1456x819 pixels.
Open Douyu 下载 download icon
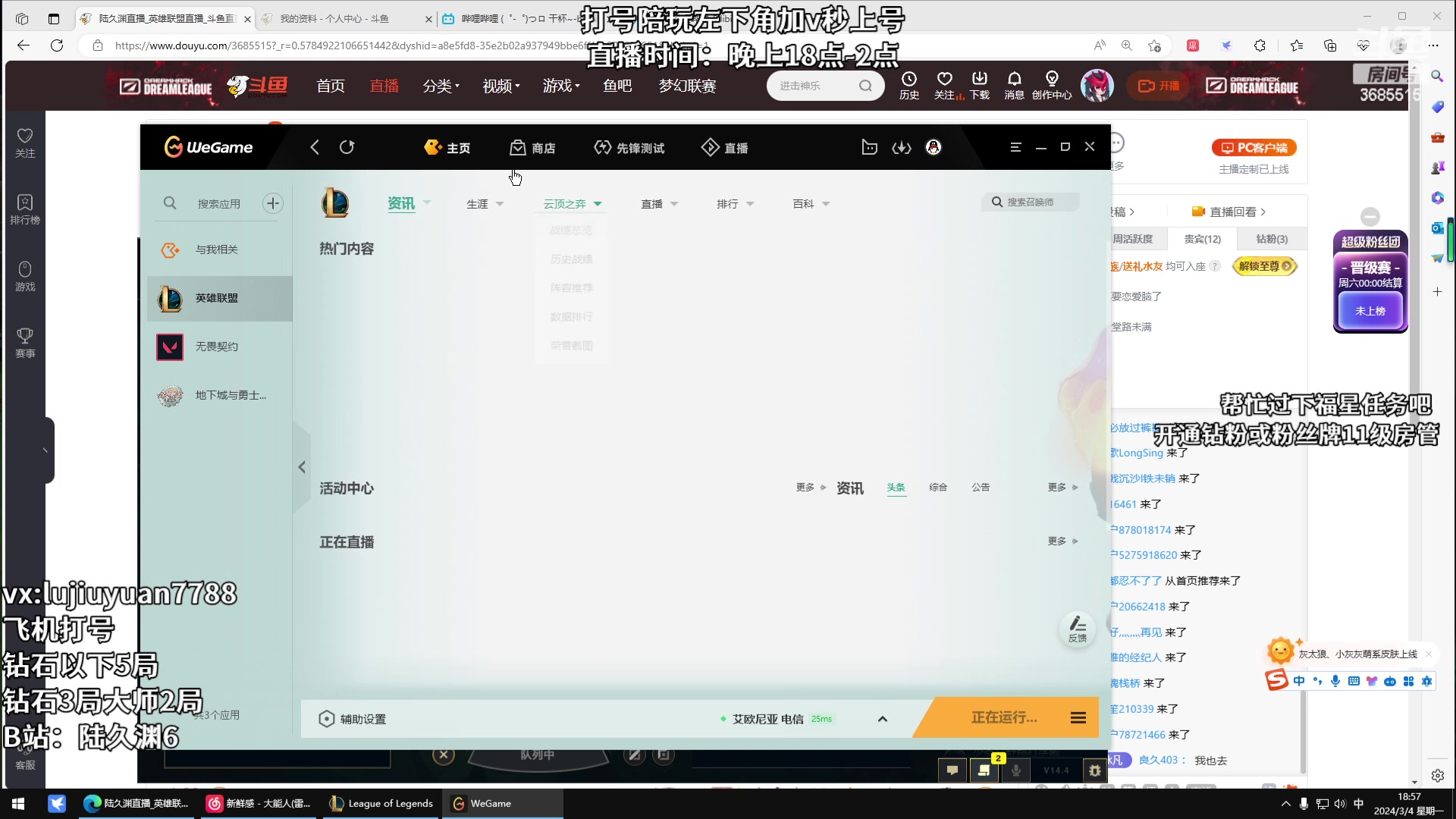pyautogui.click(x=980, y=85)
